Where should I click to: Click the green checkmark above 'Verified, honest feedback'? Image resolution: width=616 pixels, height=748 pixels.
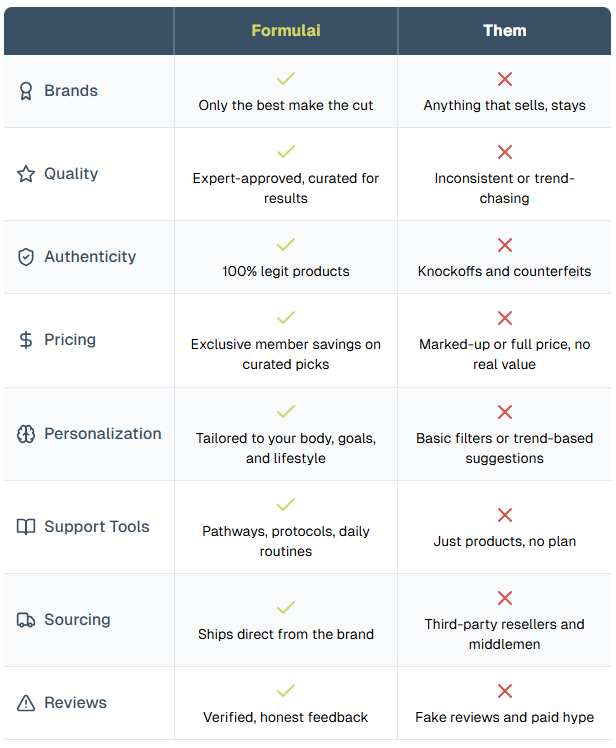(x=286, y=690)
